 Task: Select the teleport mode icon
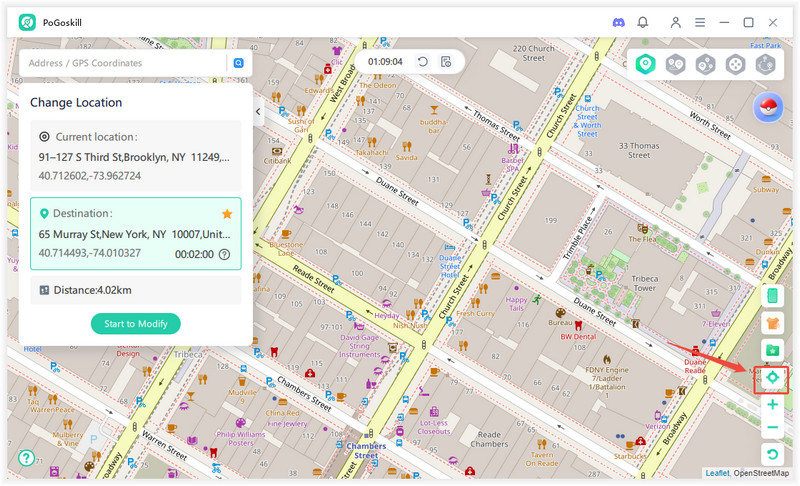click(646, 64)
